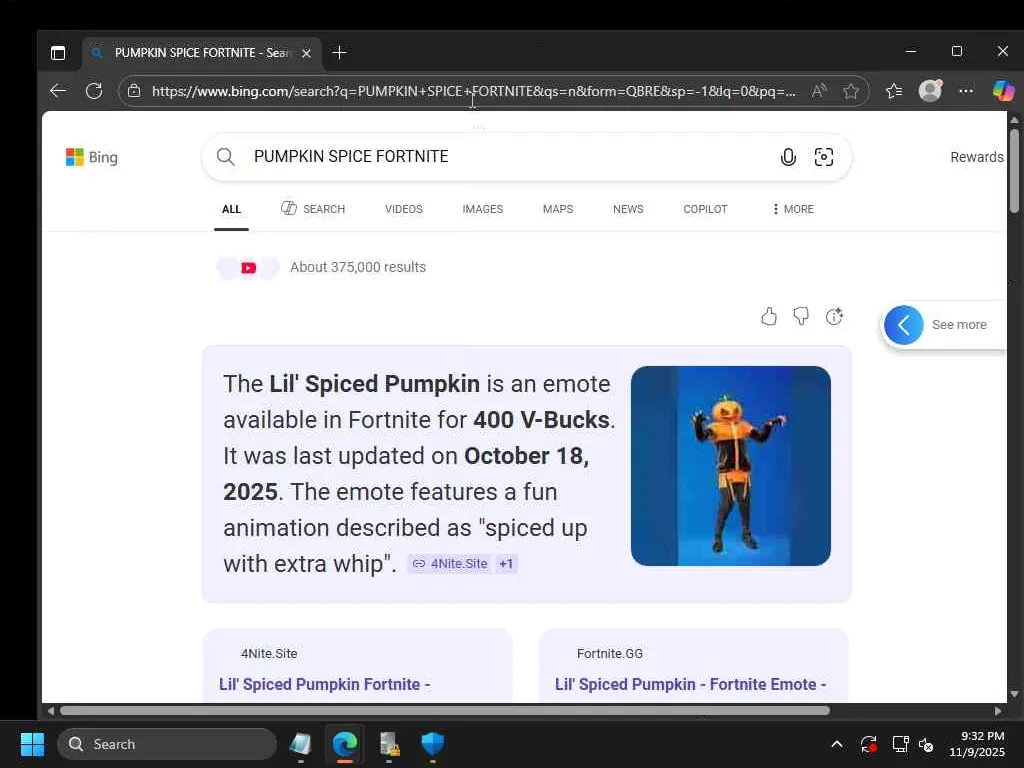Screen dimensions: 1024x768
Task: Switch to the IMAGES tab
Action: click(x=483, y=209)
